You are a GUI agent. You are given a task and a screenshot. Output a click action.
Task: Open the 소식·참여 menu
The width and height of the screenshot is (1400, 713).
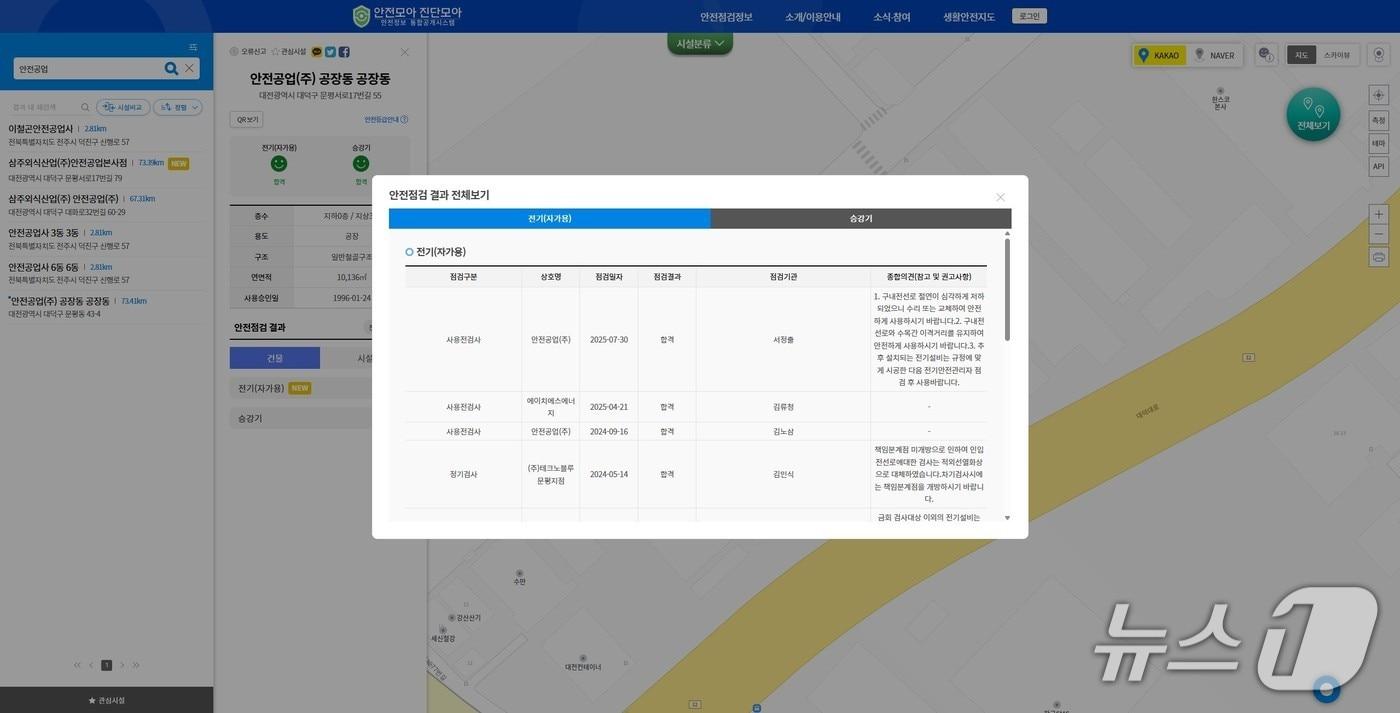(x=892, y=17)
